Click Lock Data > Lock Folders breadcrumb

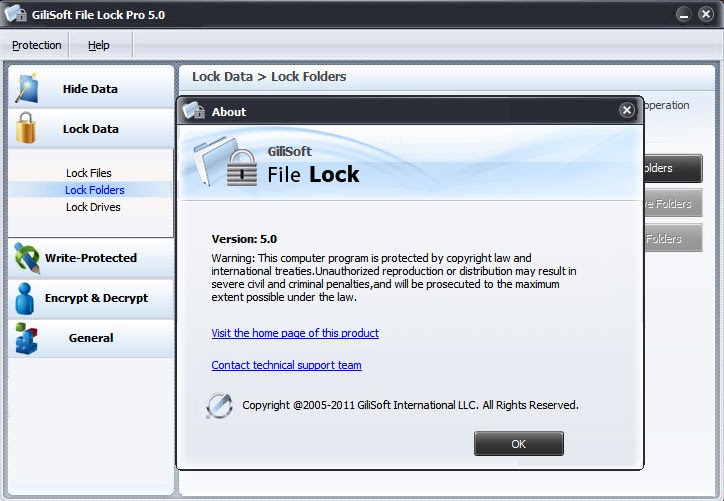click(x=269, y=77)
